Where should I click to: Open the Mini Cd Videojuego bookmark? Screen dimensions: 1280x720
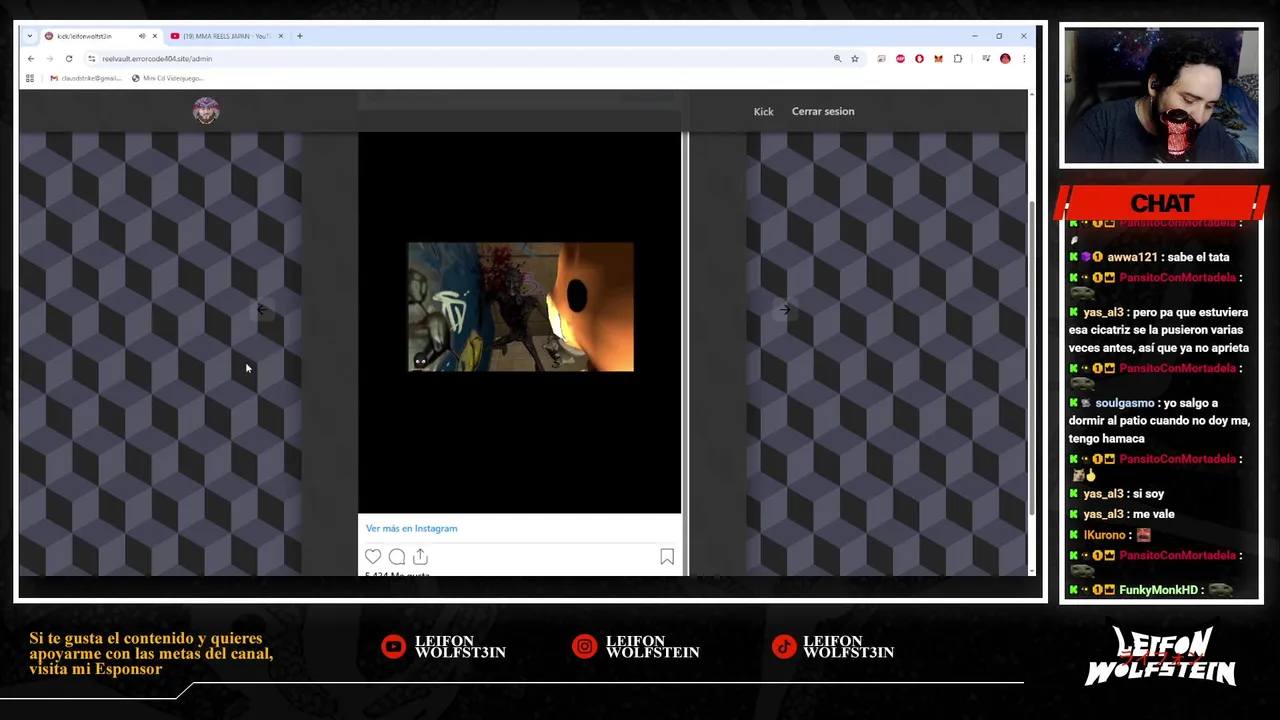167,78
